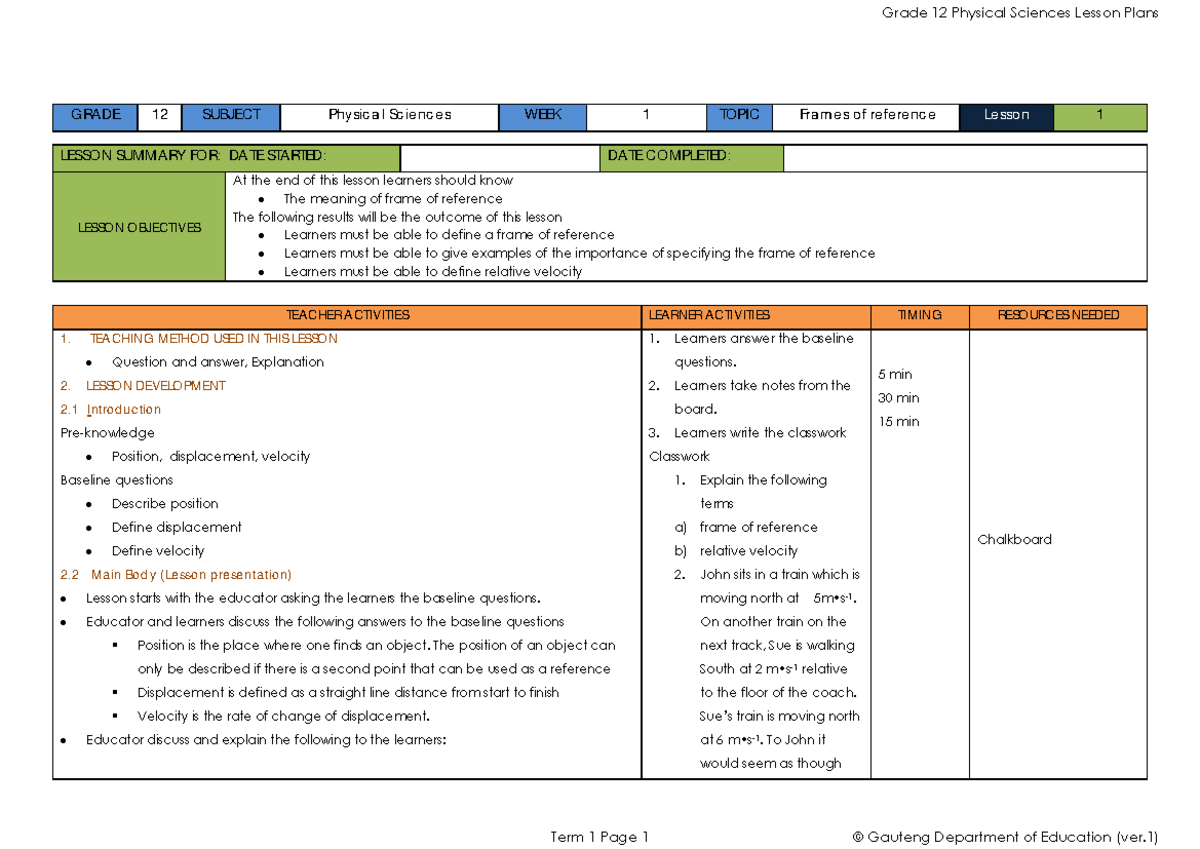Click 'Learners must be able to define relative velocity'

point(433,271)
